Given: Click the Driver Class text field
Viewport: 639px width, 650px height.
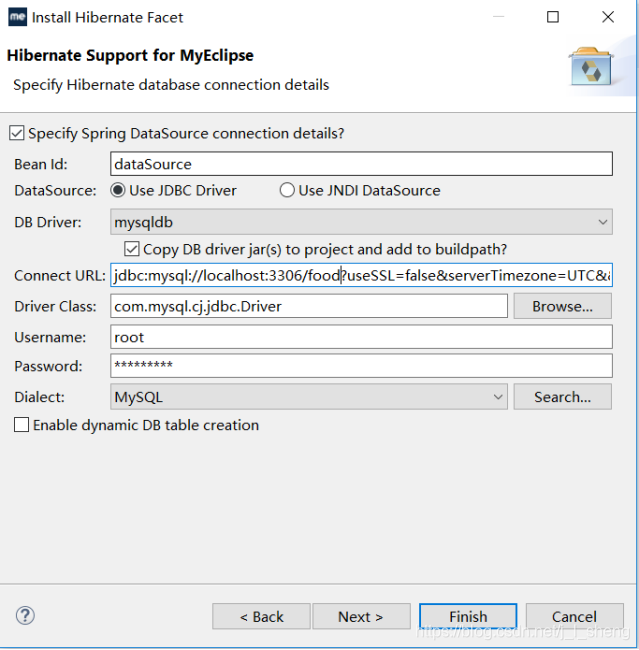Looking at the screenshot, I should [x=309, y=306].
